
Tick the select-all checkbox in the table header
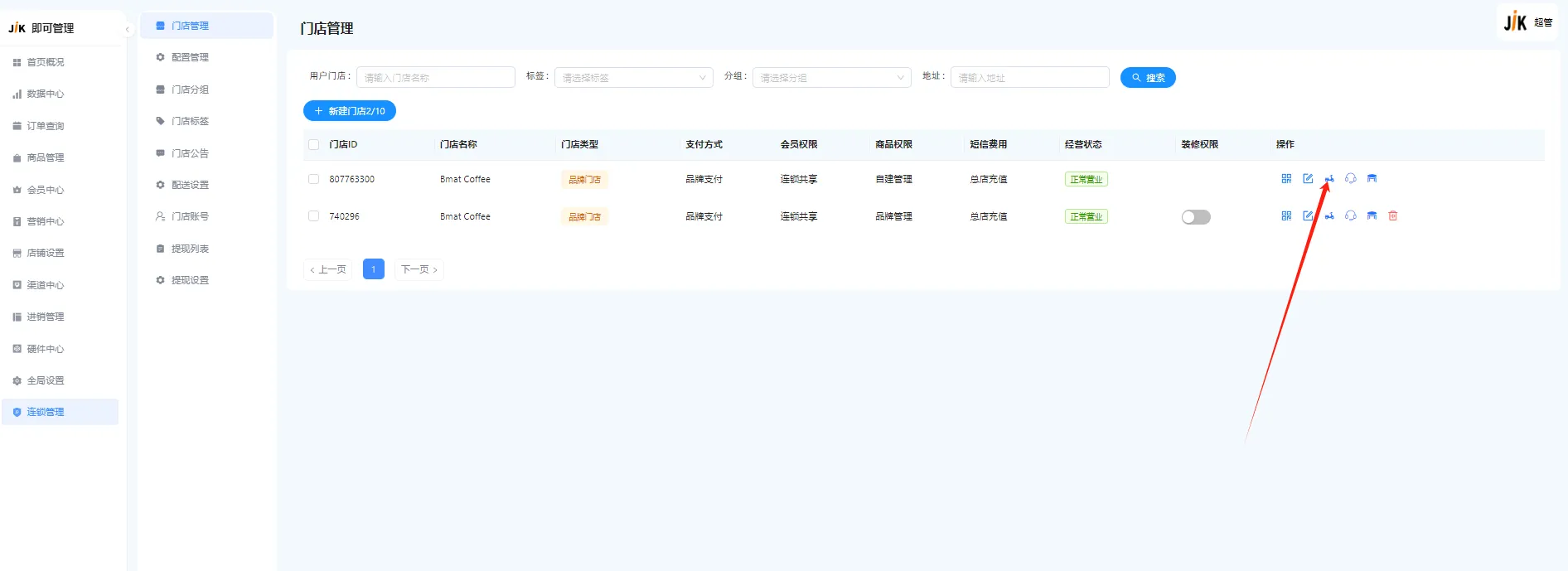click(314, 144)
